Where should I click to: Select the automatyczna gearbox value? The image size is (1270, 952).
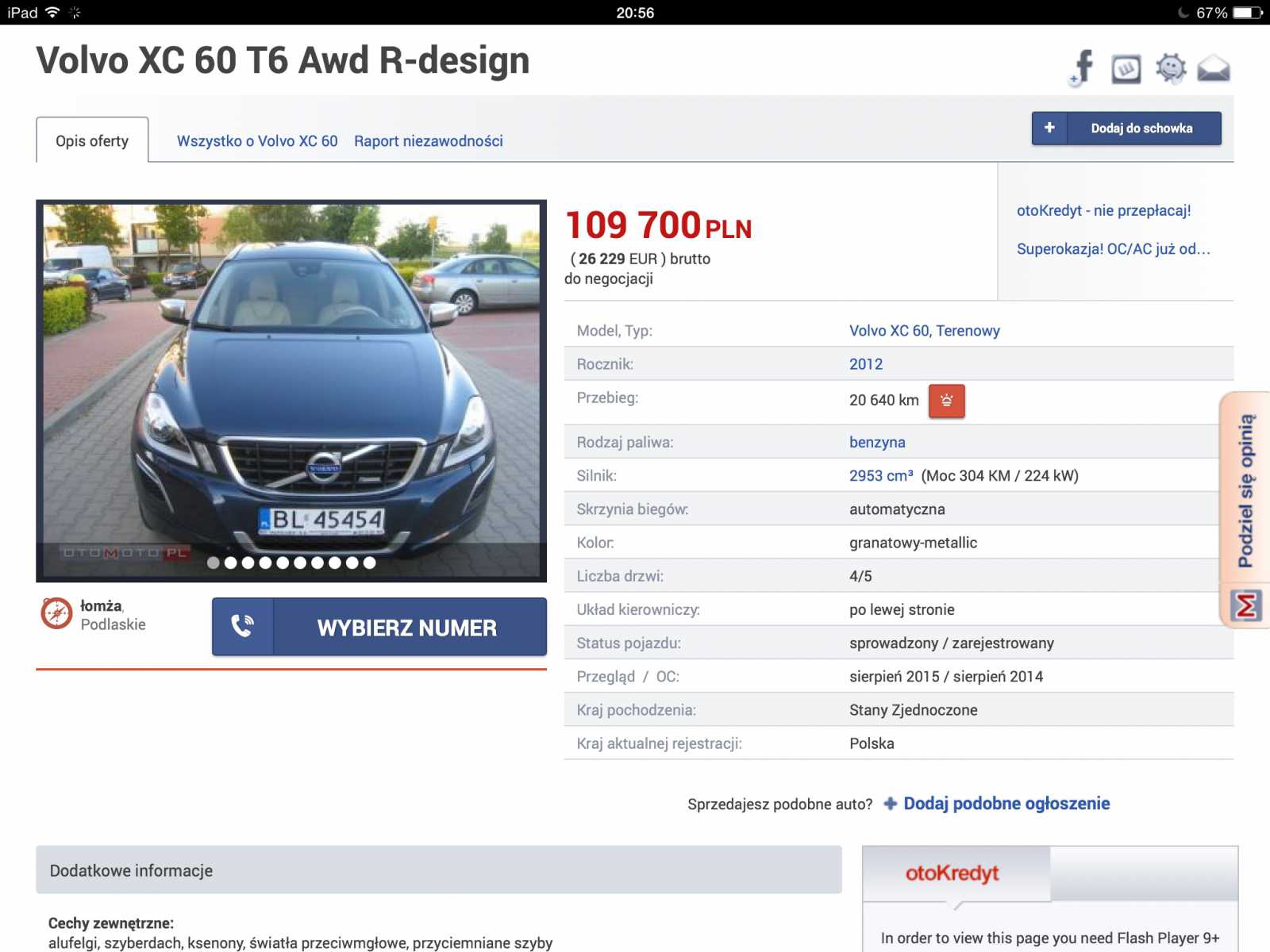[897, 509]
